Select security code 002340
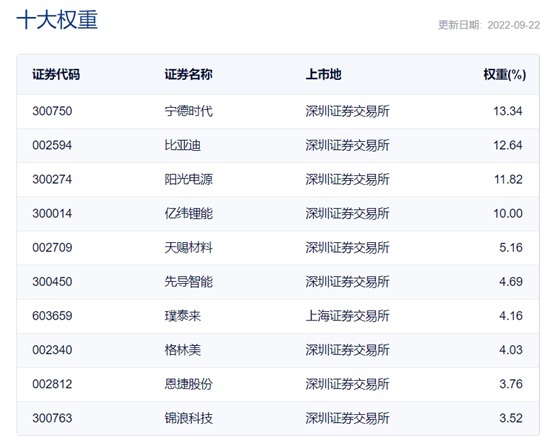Image resolution: width=540 pixels, height=436 pixels. 52,350
